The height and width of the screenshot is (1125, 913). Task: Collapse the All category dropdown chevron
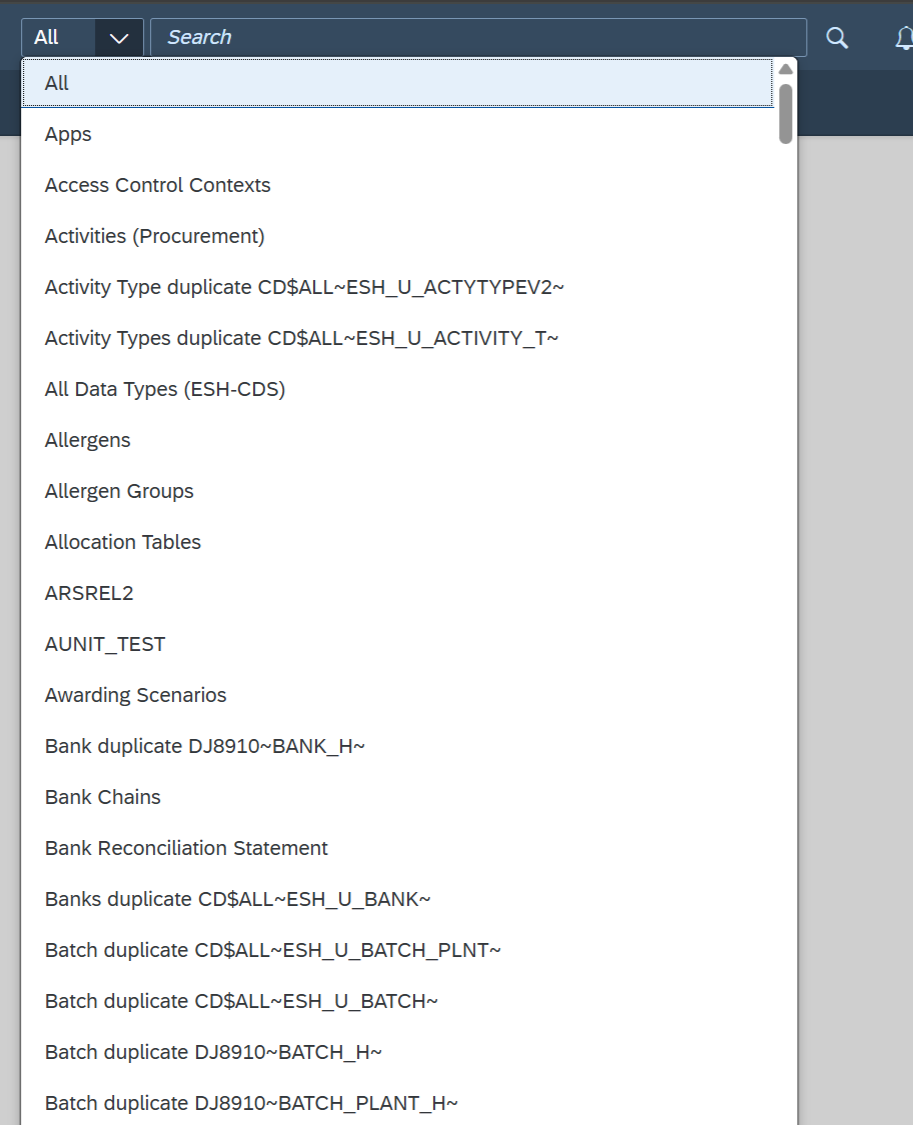tap(118, 37)
